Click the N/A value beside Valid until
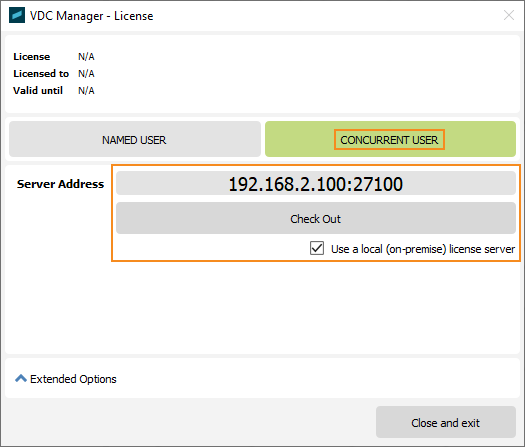Image resolution: width=525 pixels, height=447 pixels. (x=86, y=91)
